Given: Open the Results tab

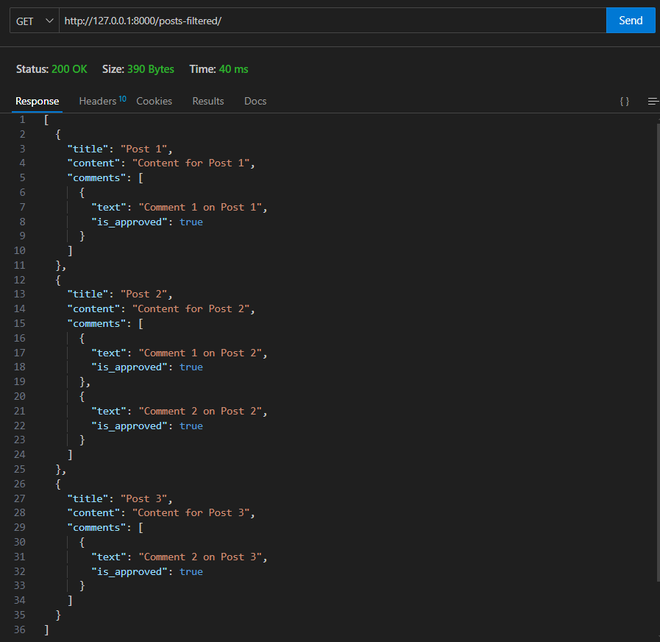Looking at the screenshot, I should (x=208, y=101).
